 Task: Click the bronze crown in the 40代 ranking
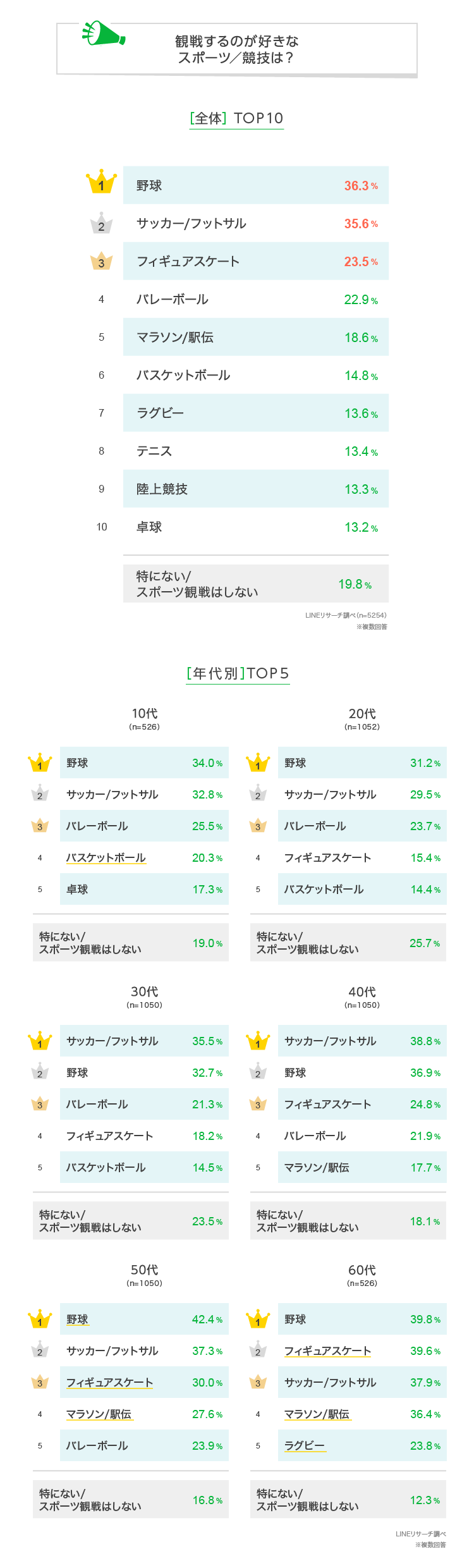click(x=258, y=1104)
